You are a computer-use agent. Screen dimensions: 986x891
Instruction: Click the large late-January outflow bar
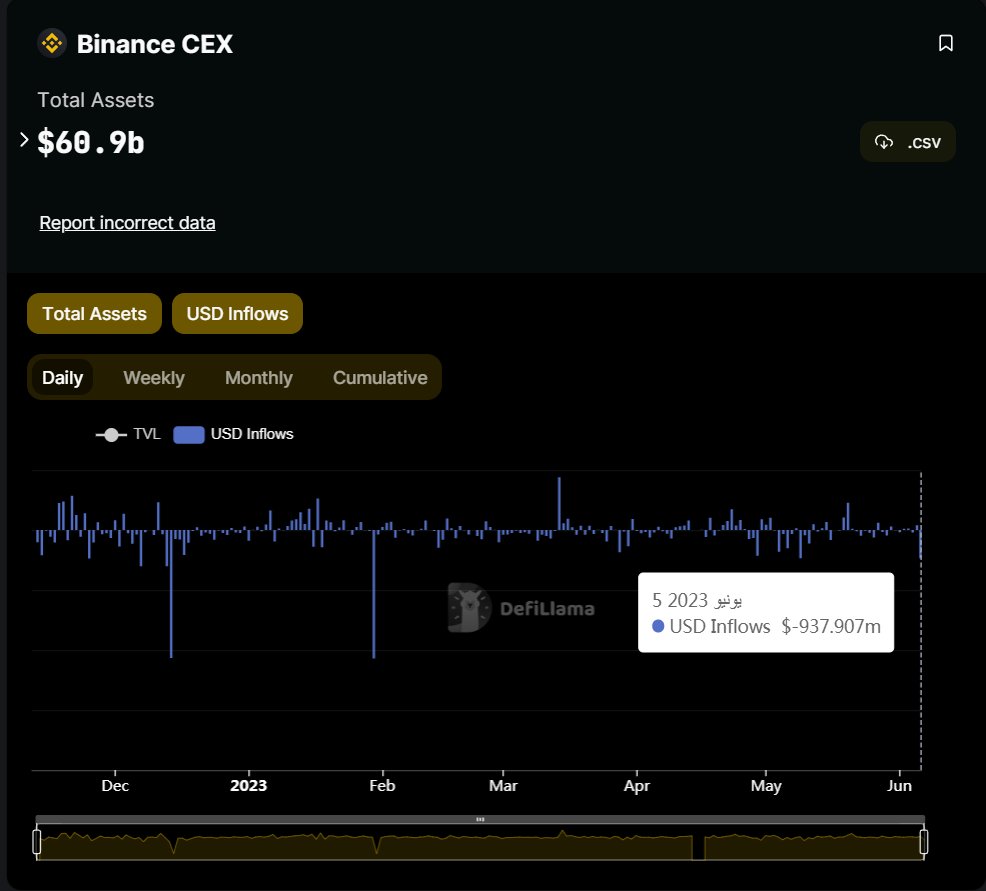pyautogui.click(x=374, y=594)
